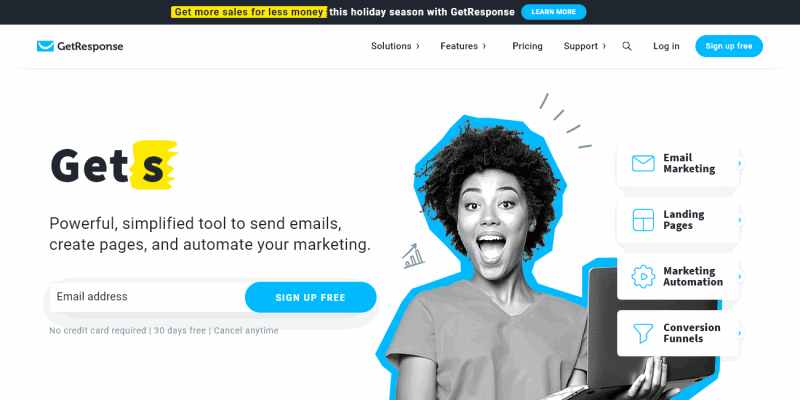Screen dimensions: 800x400
Task: Click the GetResponse envelope logo icon
Action: [45, 46]
